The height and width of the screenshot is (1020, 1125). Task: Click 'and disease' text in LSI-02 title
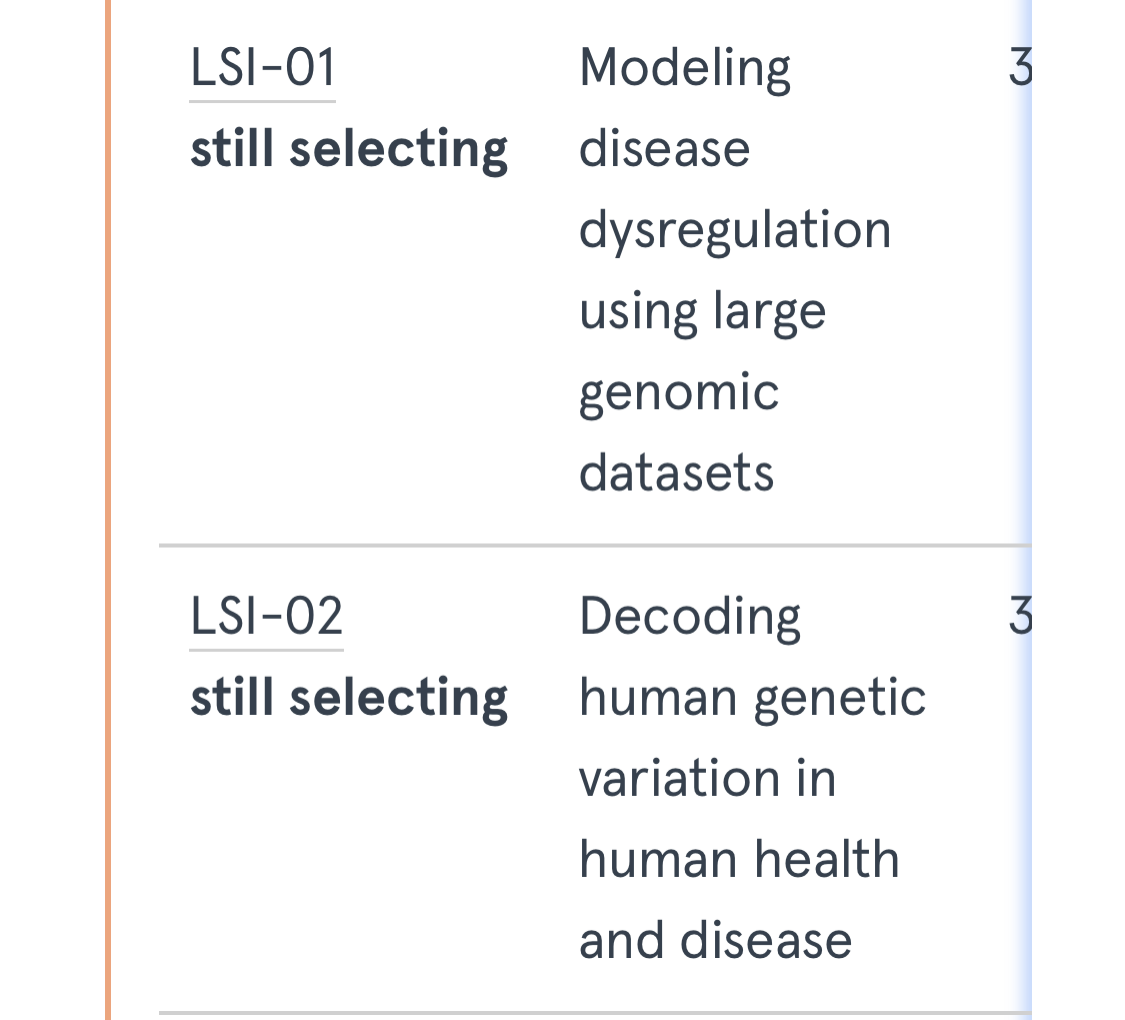pyautogui.click(x=715, y=941)
